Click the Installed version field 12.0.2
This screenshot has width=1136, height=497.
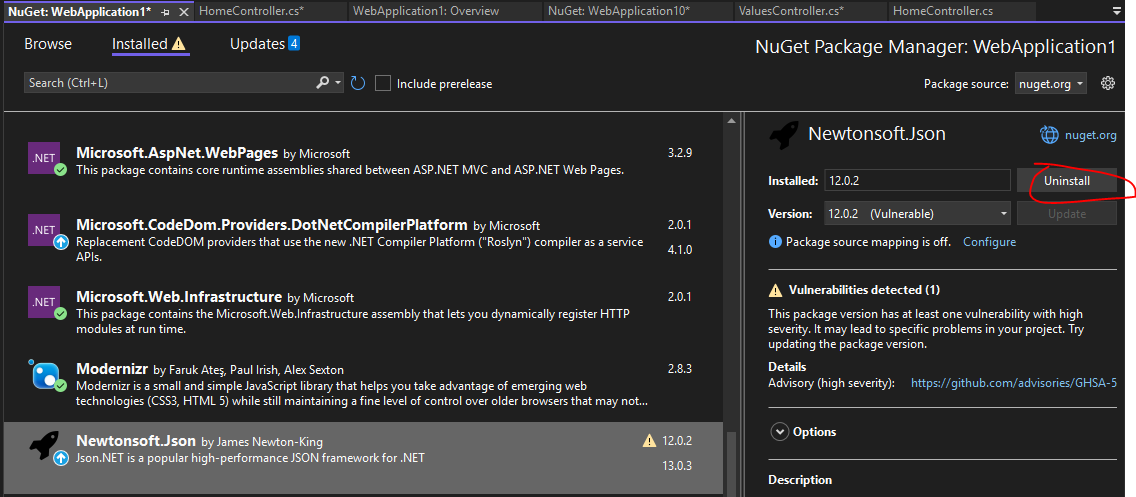[x=917, y=181]
